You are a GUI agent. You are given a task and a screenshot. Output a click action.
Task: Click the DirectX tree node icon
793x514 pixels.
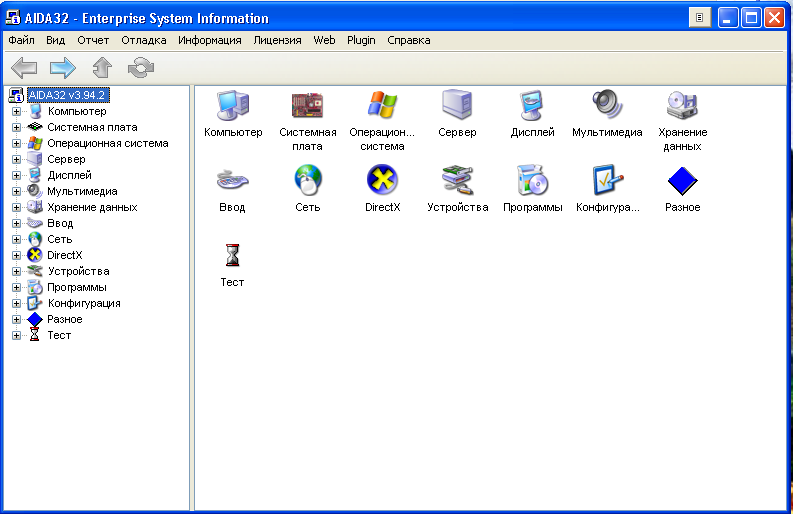click(34, 255)
